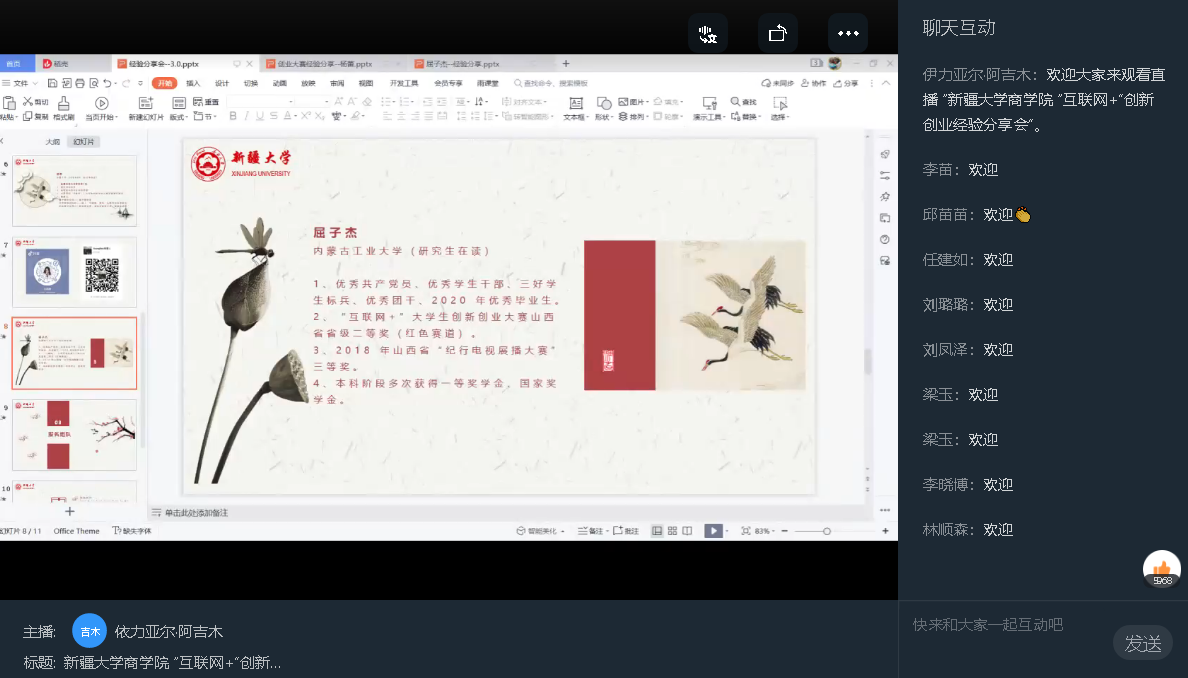Image resolution: width=1188 pixels, height=678 pixels.
Task: Switch to reading view icon in status bar
Action: (x=687, y=531)
